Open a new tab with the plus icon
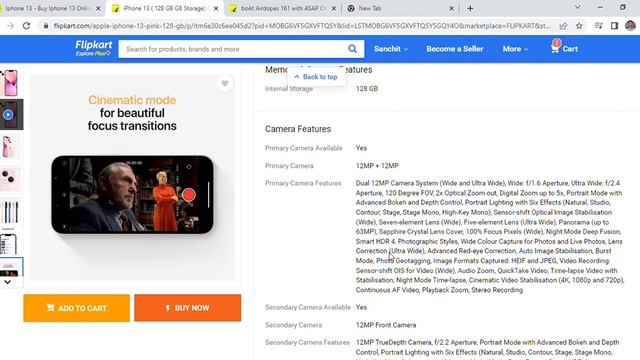Viewport: 640px width, 360px height. coord(470,8)
